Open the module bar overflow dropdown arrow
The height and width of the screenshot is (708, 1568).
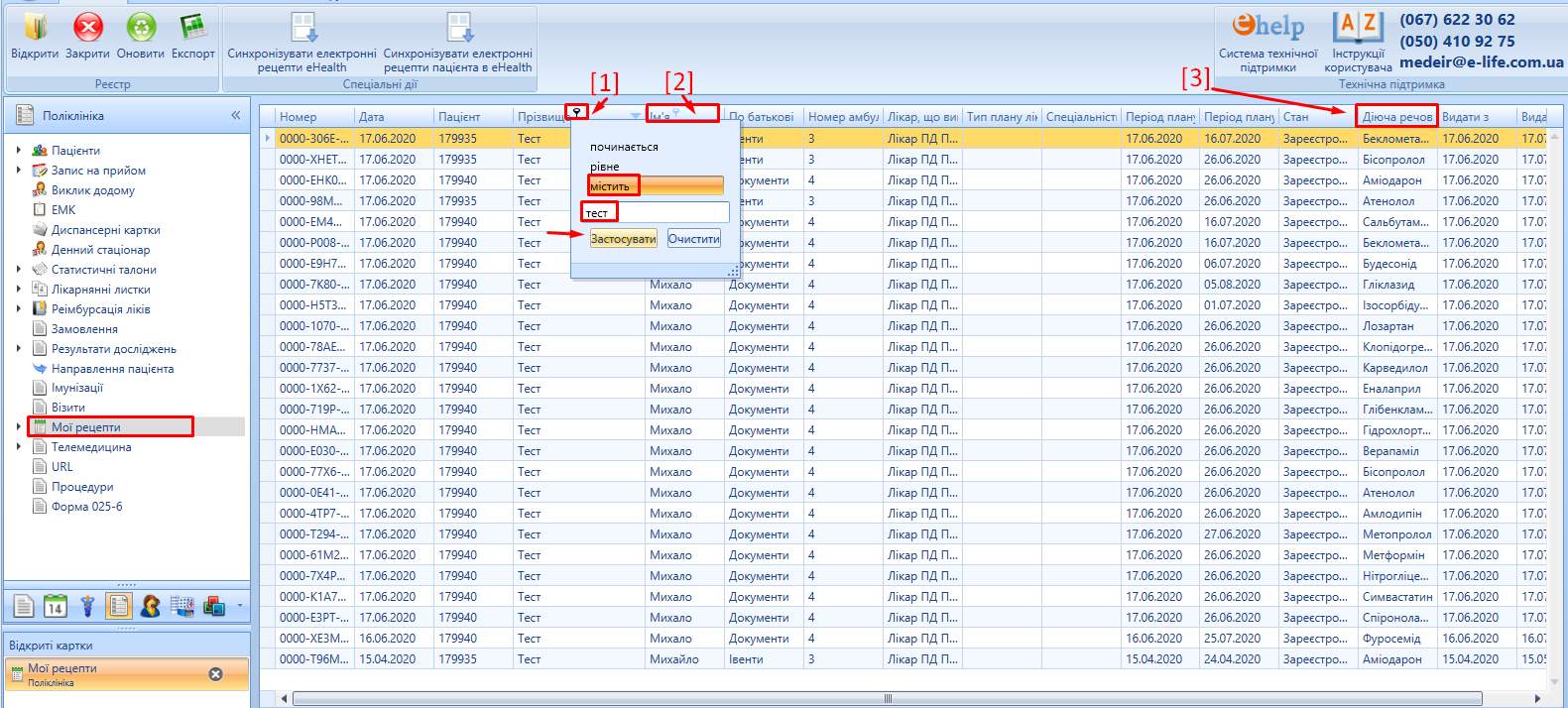(240, 606)
